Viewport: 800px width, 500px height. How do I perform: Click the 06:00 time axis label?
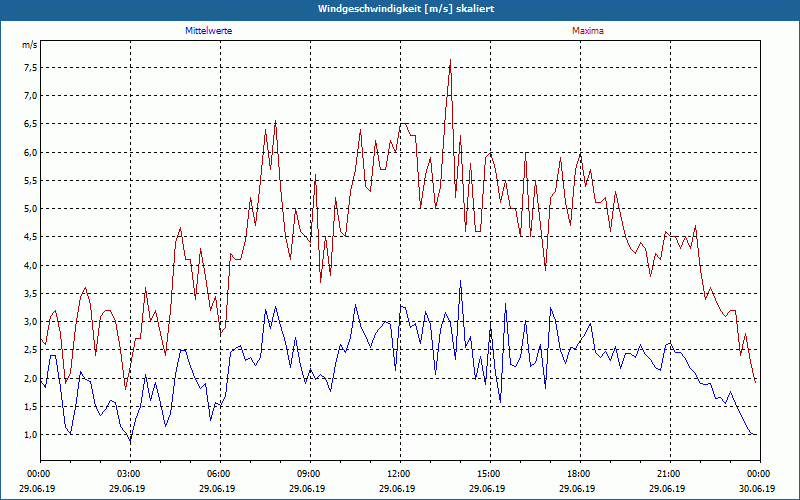(x=220, y=474)
